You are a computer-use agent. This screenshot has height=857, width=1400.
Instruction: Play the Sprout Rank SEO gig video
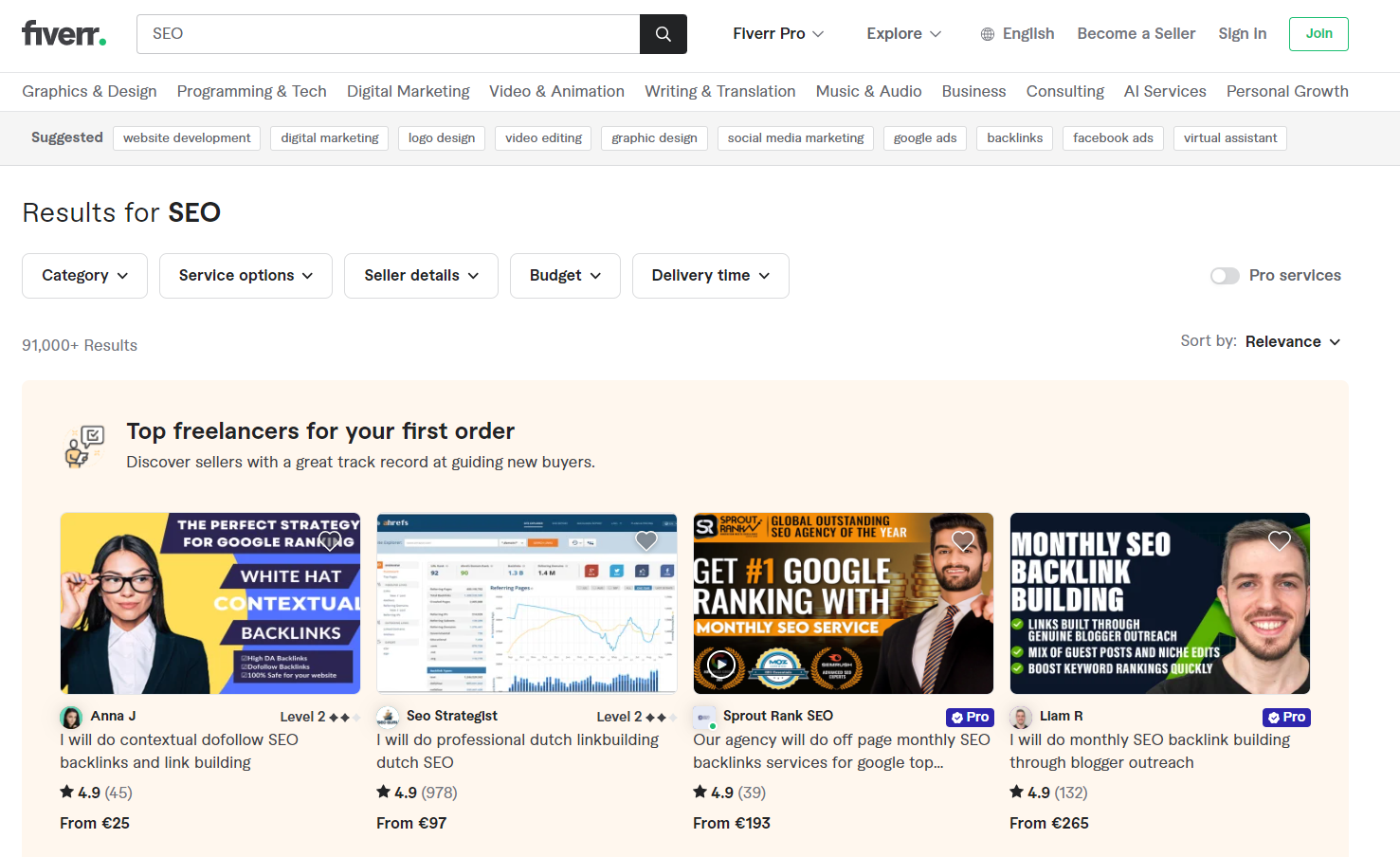tap(721, 665)
